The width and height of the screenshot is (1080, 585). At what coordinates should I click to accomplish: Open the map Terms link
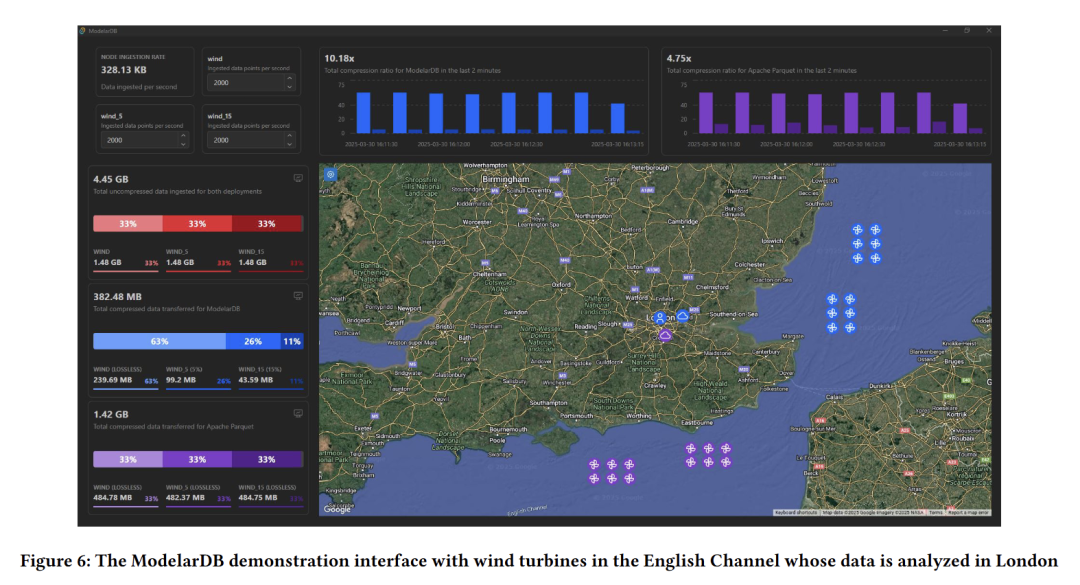(x=935, y=513)
